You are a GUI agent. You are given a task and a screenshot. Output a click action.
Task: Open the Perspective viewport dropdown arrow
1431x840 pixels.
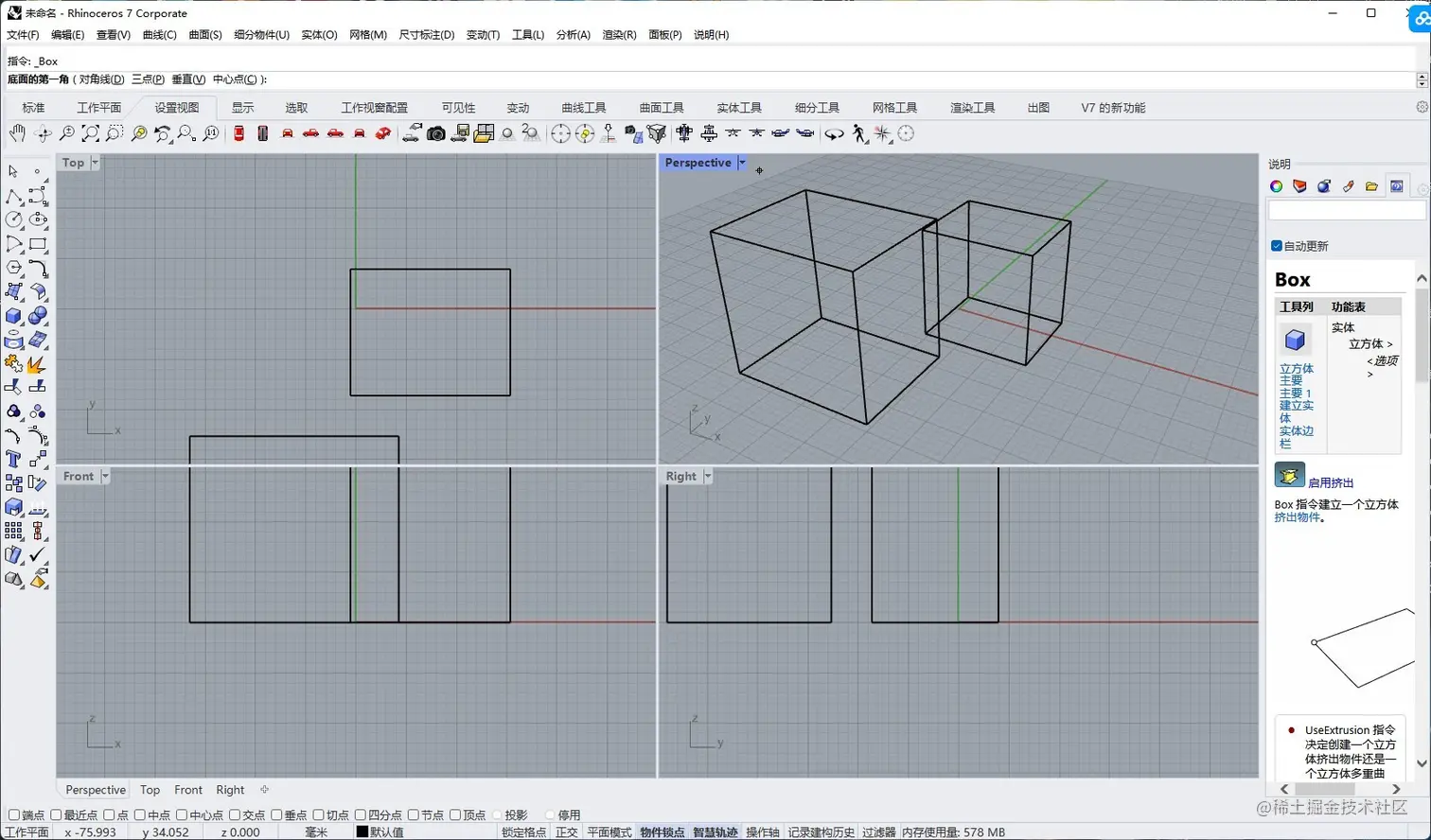pyautogui.click(x=742, y=163)
